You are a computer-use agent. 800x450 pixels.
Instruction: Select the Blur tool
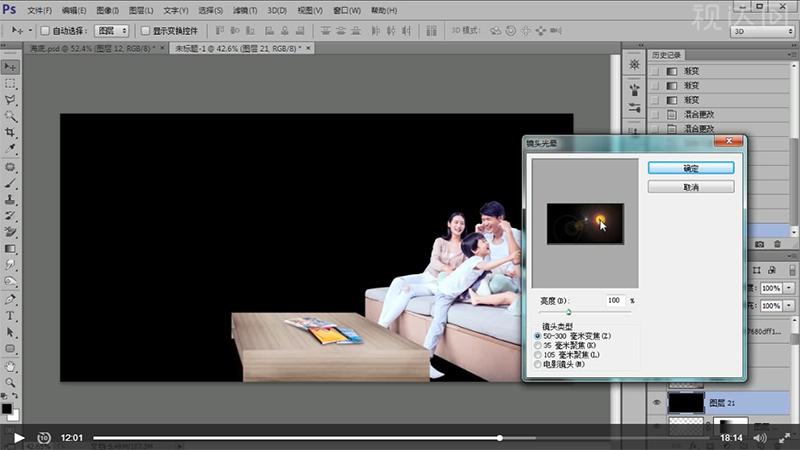[x=10, y=265]
